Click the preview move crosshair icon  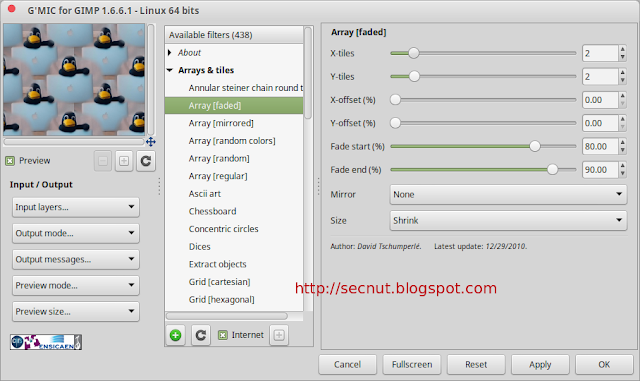(151, 142)
